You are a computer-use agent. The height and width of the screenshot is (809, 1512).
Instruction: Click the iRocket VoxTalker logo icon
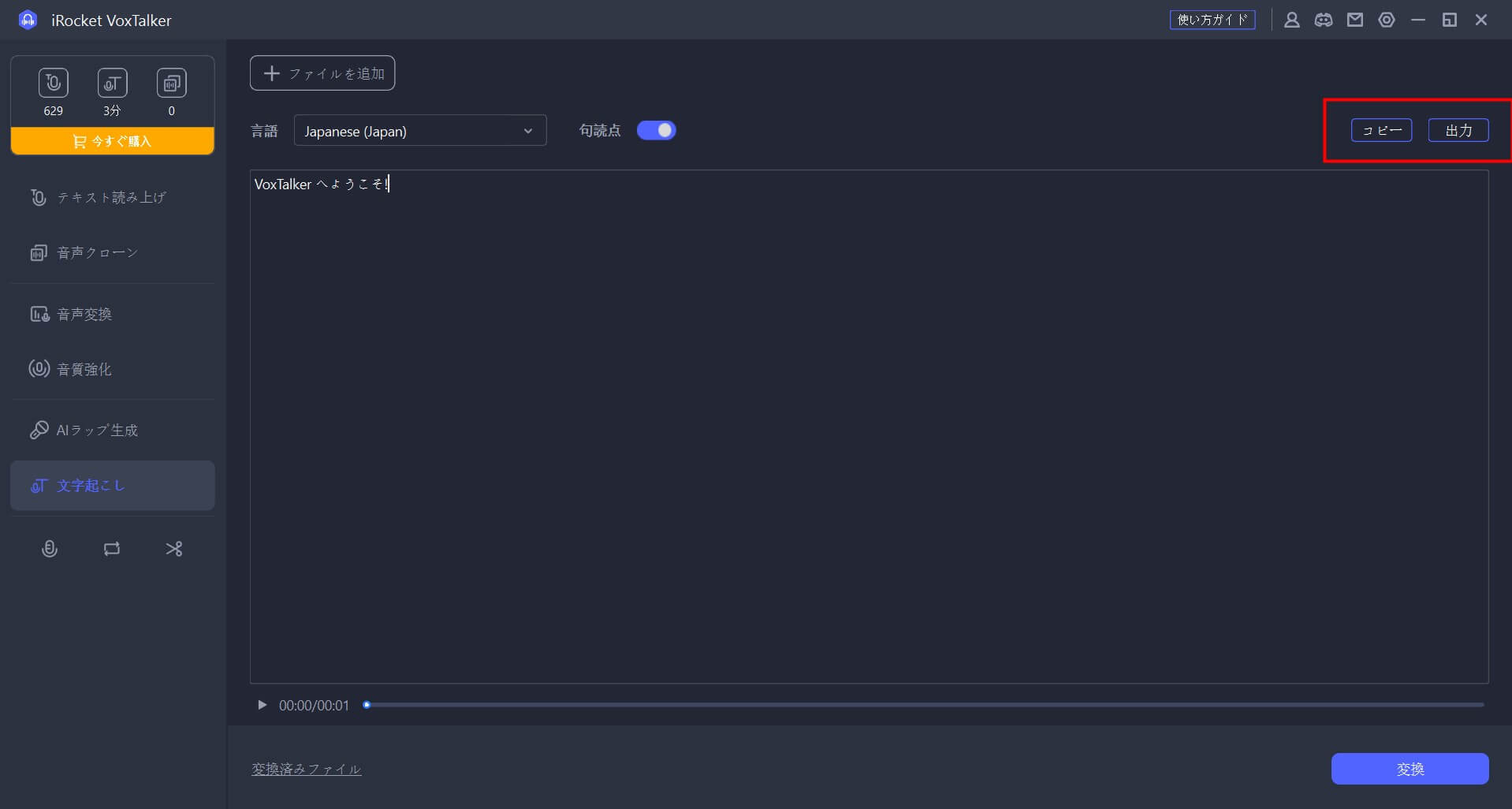(28, 20)
